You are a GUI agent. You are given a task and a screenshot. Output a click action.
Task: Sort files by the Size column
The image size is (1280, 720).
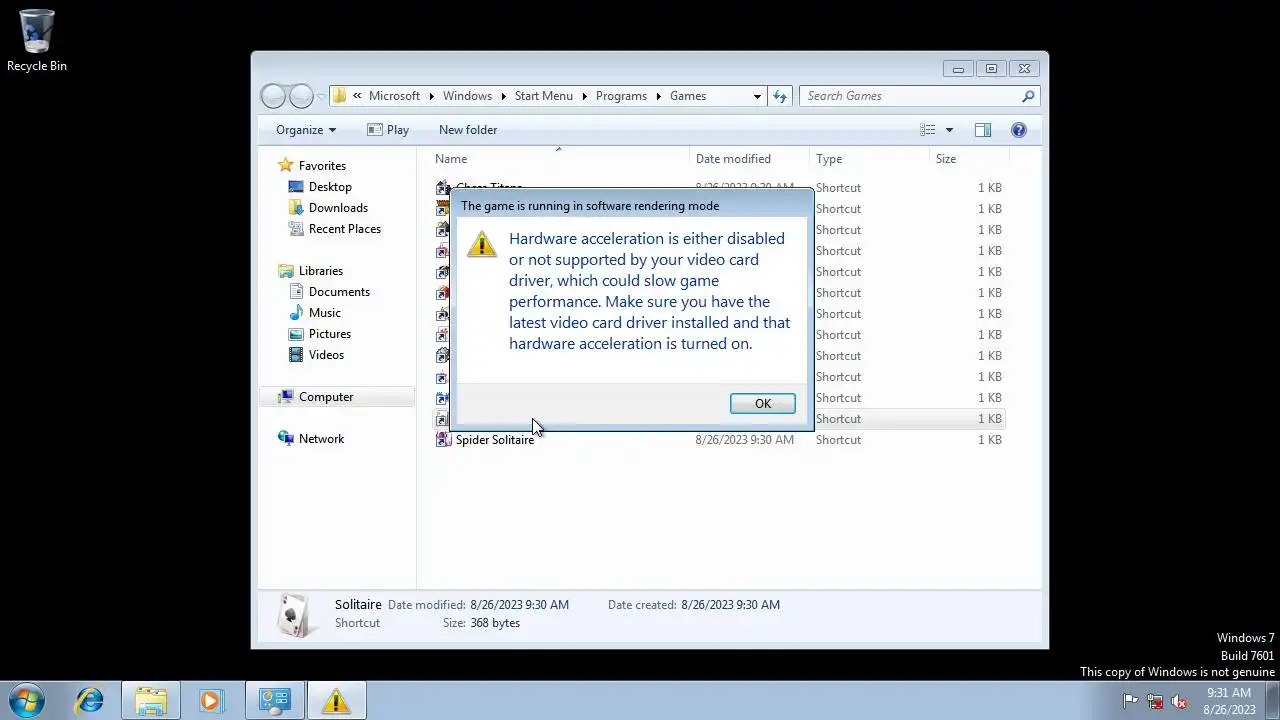click(x=946, y=159)
